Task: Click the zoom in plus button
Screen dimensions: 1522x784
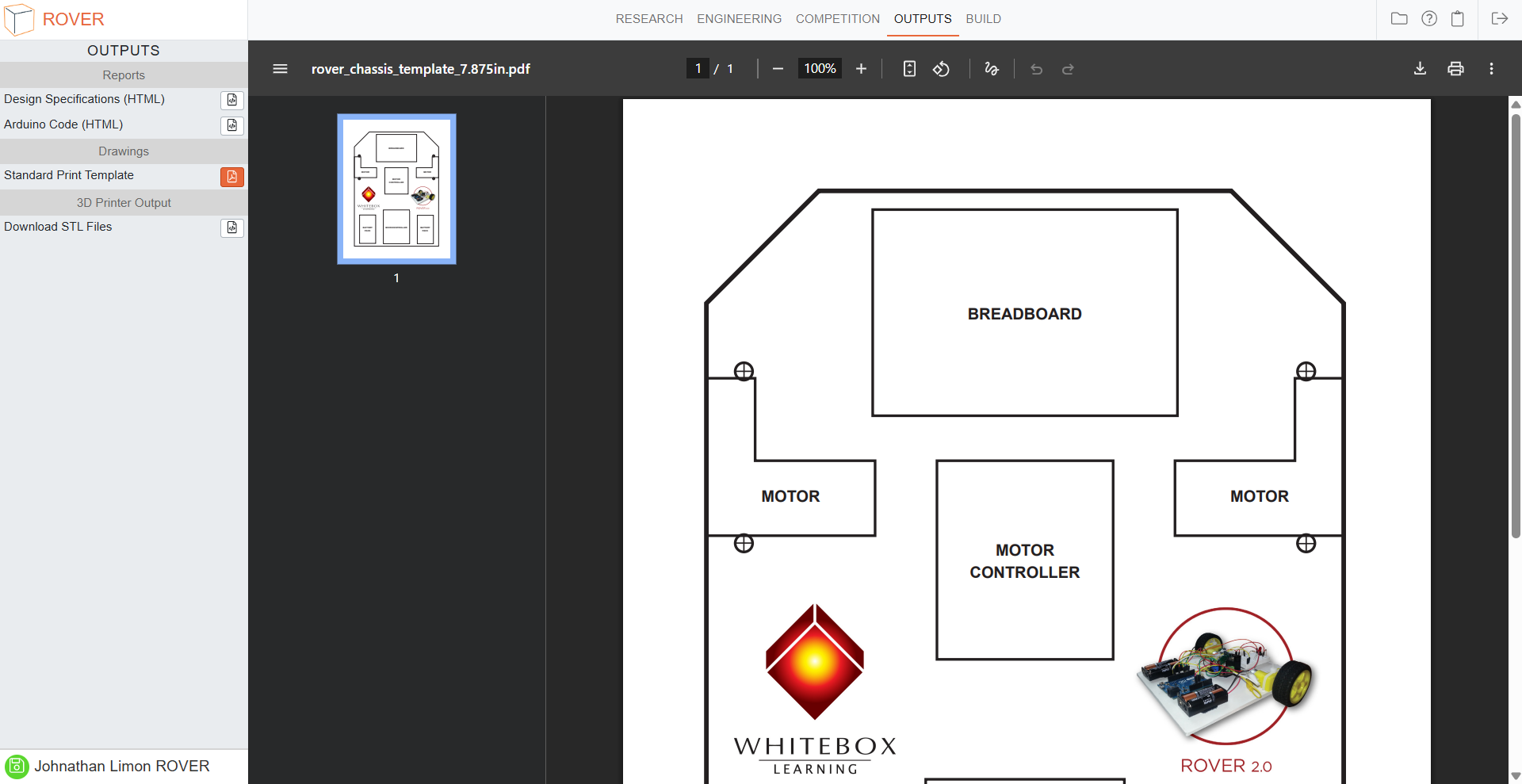Action: [x=861, y=69]
